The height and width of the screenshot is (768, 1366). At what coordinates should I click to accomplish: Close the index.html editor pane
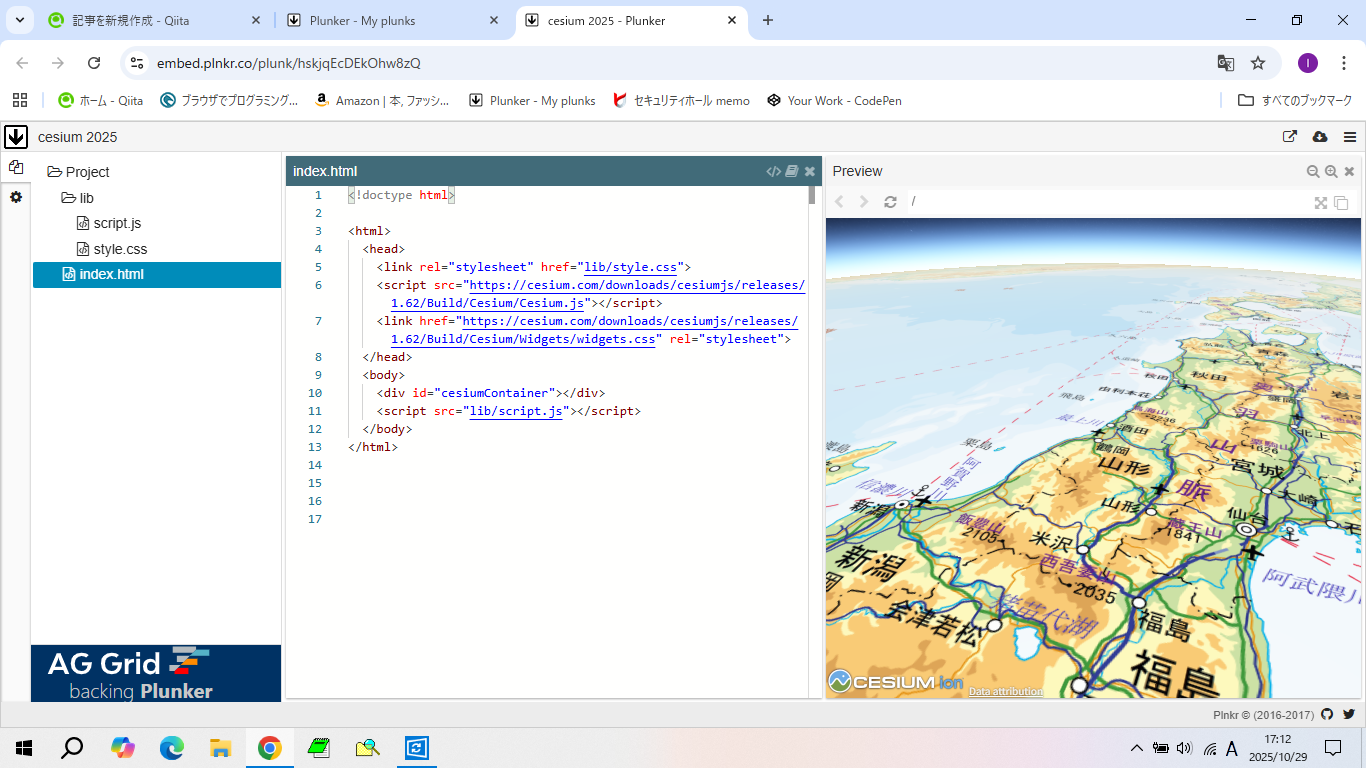[x=810, y=171]
